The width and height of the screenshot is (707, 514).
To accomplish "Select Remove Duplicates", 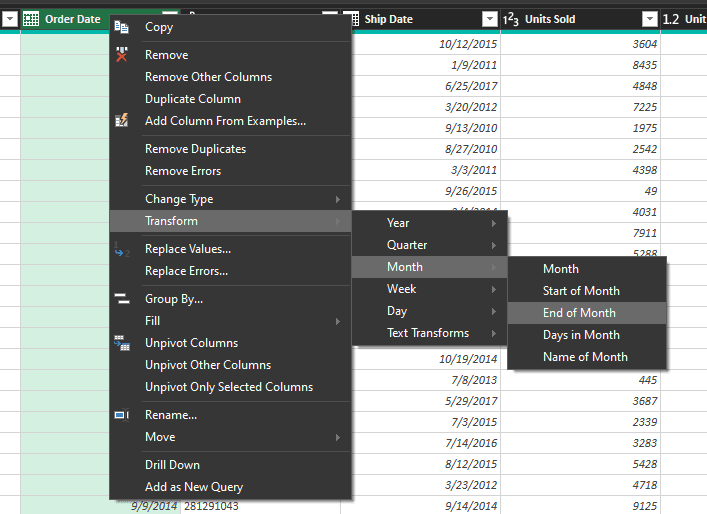I will pyautogui.click(x=230, y=149).
